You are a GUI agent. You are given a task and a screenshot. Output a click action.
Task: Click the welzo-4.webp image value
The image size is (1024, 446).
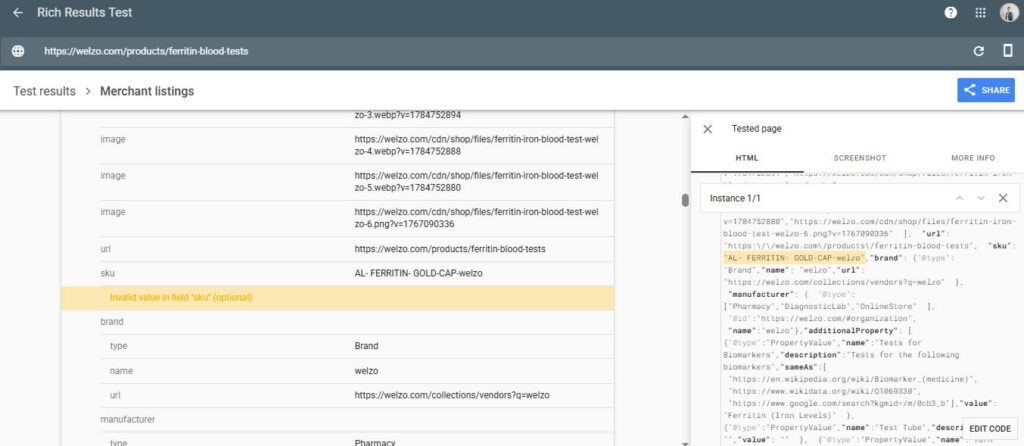coord(476,145)
